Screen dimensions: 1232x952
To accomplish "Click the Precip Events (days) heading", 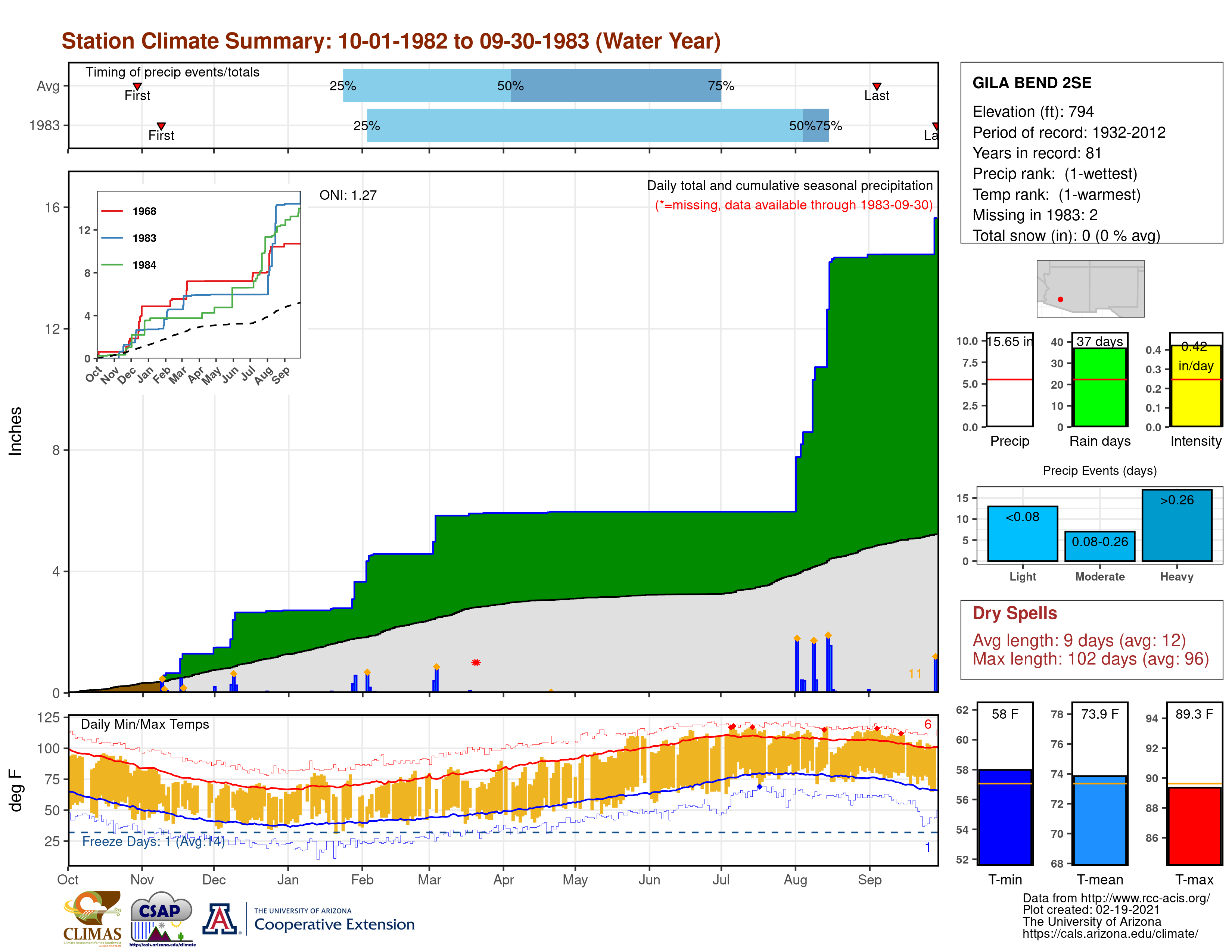I will (1099, 470).
